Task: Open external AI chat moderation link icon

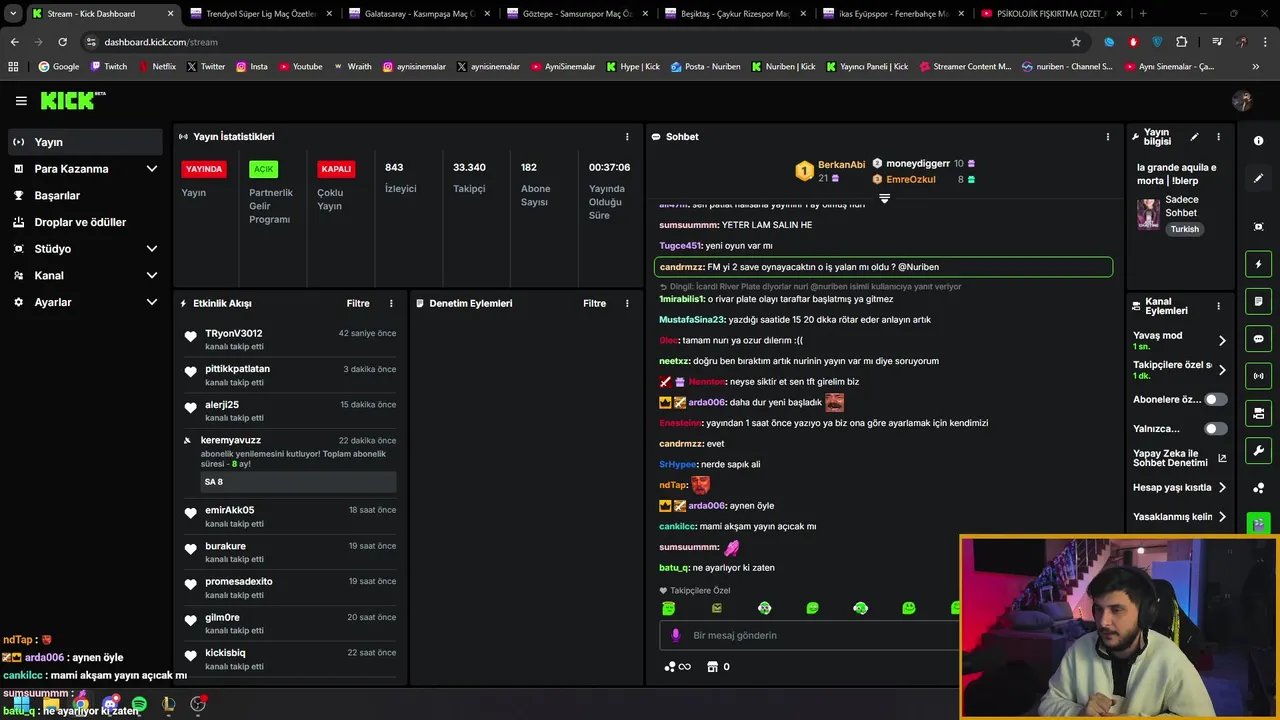Action: pyautogui.click(x=1221, y=459)
